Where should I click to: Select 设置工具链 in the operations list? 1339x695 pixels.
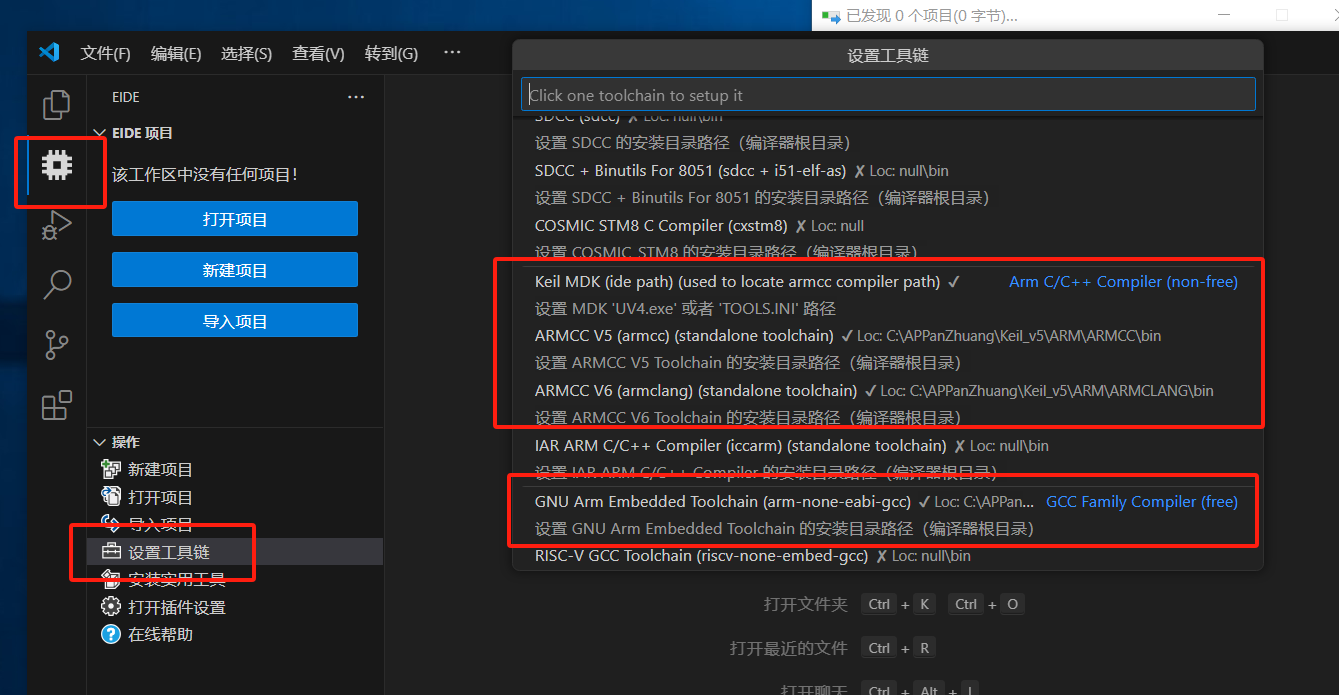(x=236, y=552)
